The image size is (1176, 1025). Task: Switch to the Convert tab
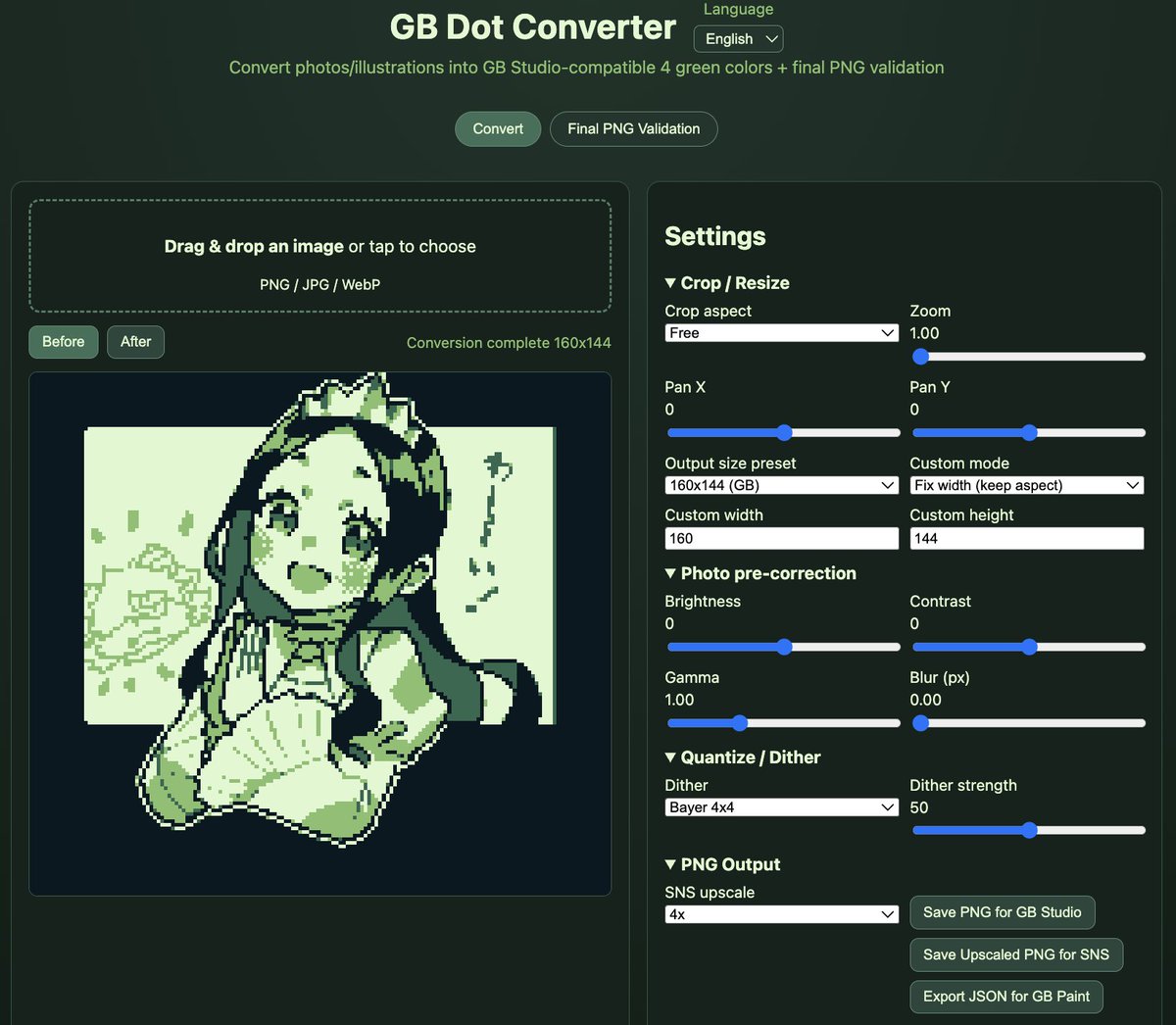tap(498, 129)
